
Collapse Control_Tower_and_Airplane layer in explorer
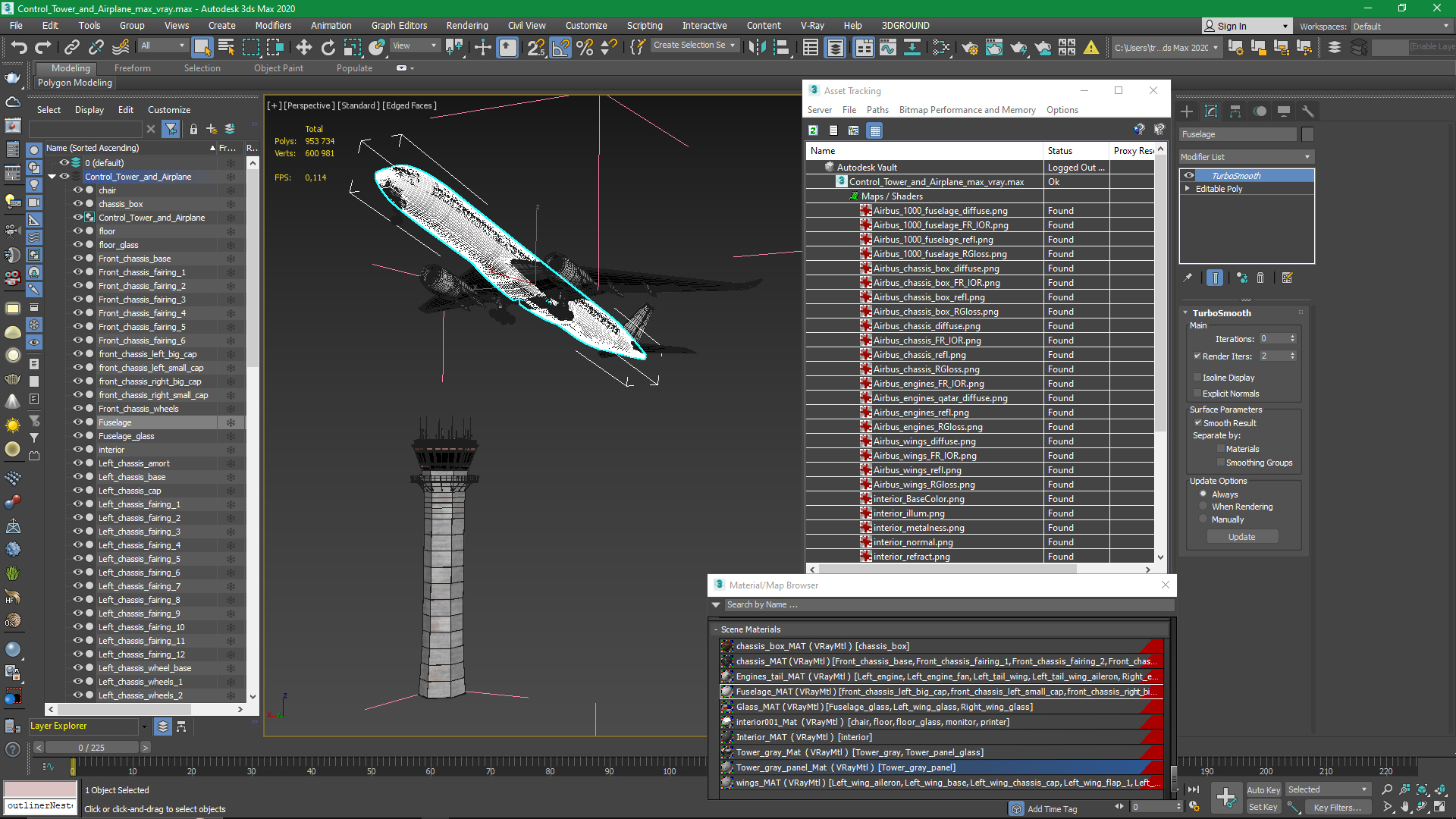[x=52, y=177]
